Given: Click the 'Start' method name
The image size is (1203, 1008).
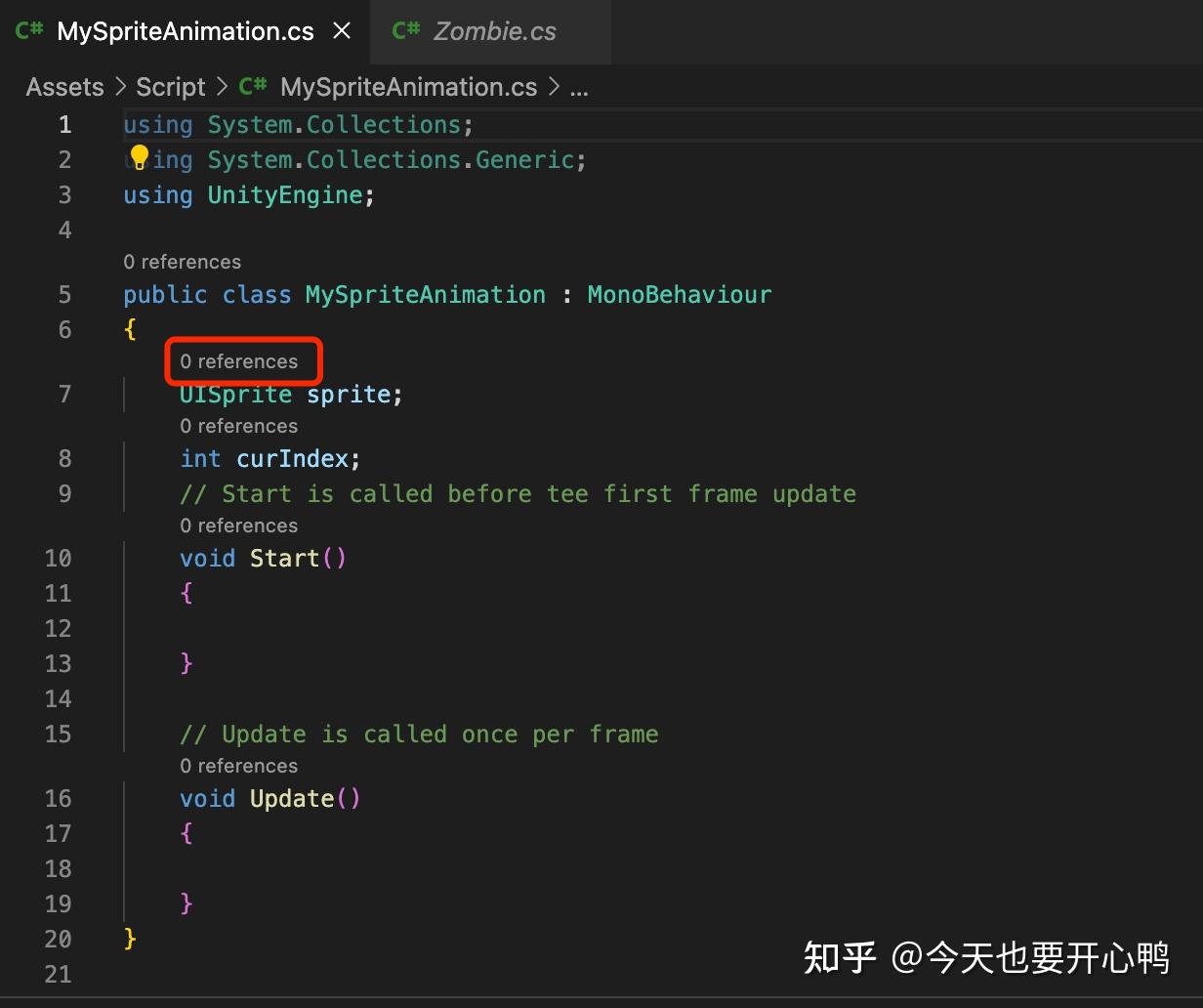Looking at the screenshot, I should coord(284,559).
